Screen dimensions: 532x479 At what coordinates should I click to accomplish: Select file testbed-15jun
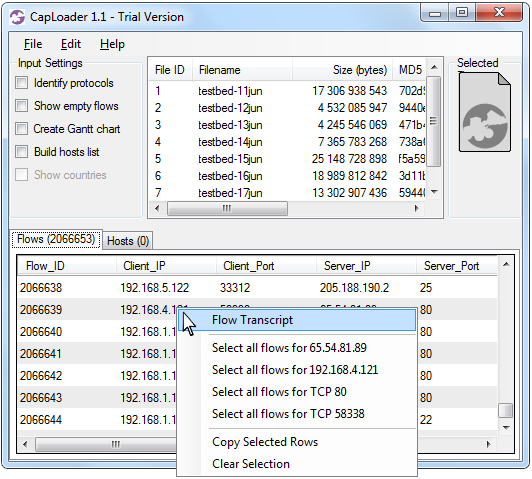pyautogui.click(x=287, y=159)
